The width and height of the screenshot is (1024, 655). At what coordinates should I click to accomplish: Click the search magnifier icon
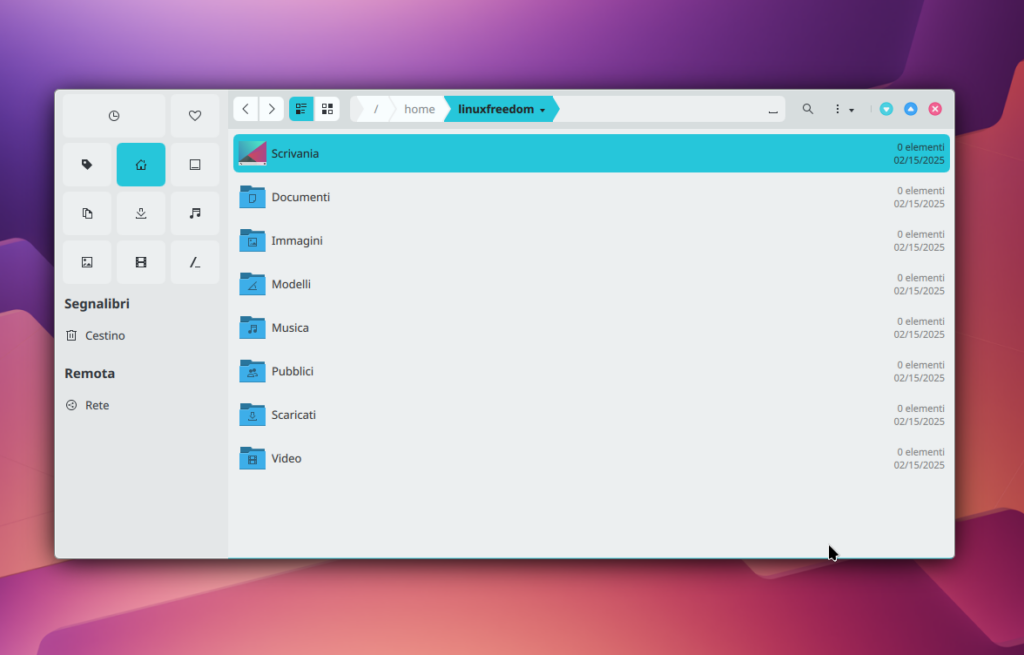point(808,109)
